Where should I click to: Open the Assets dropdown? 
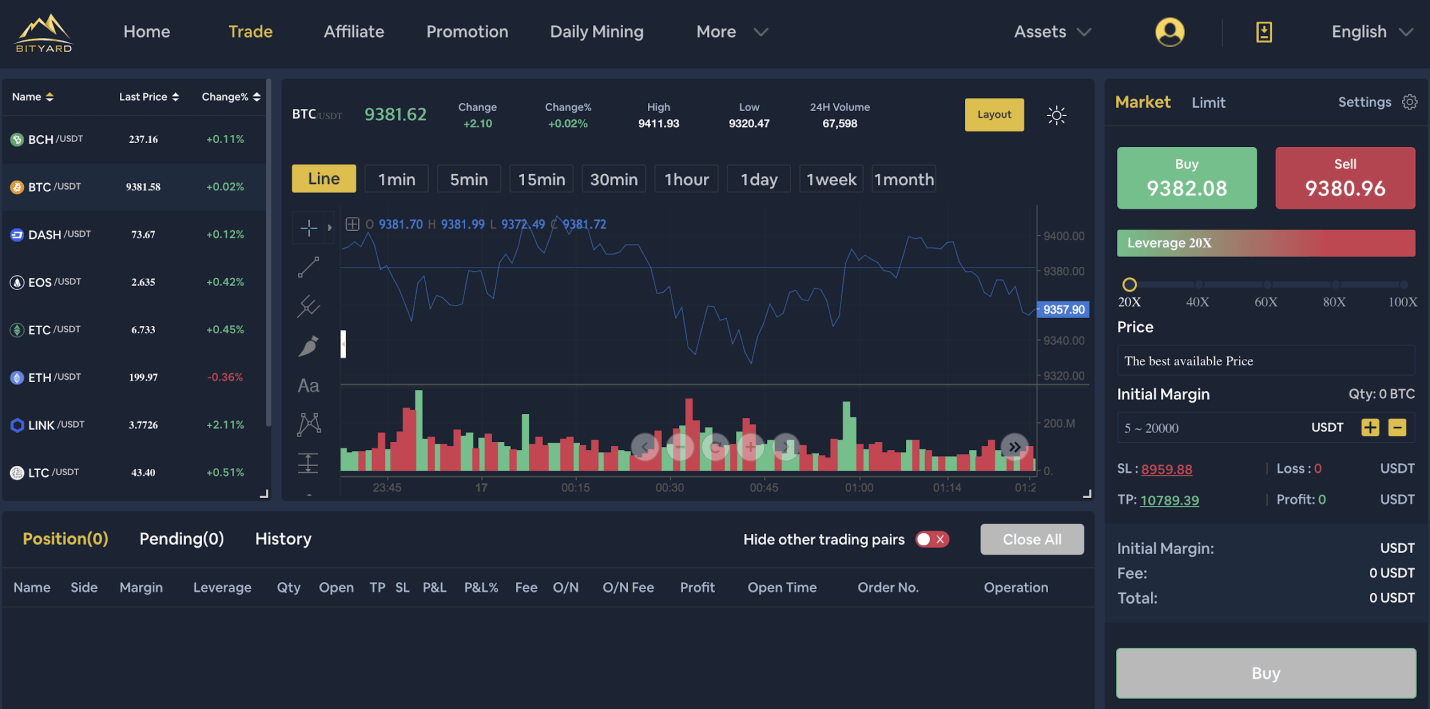point(1052,32)
